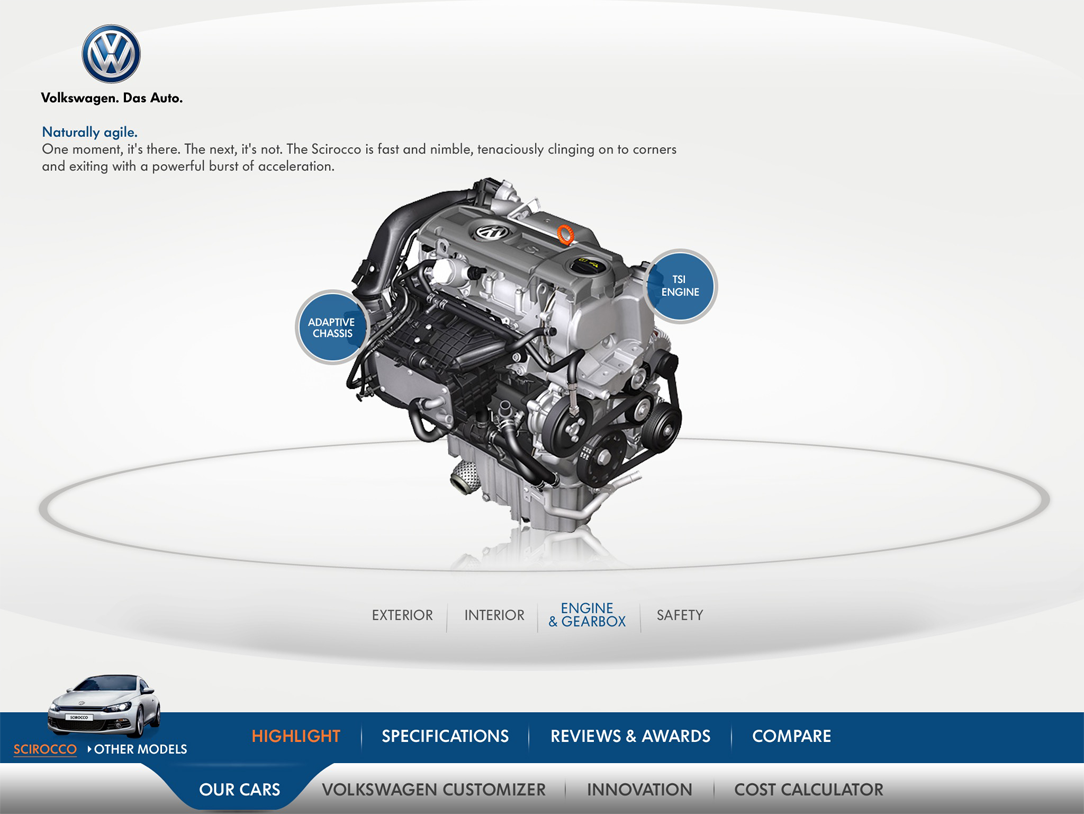Select the Our Cars bottom tab

239,789
